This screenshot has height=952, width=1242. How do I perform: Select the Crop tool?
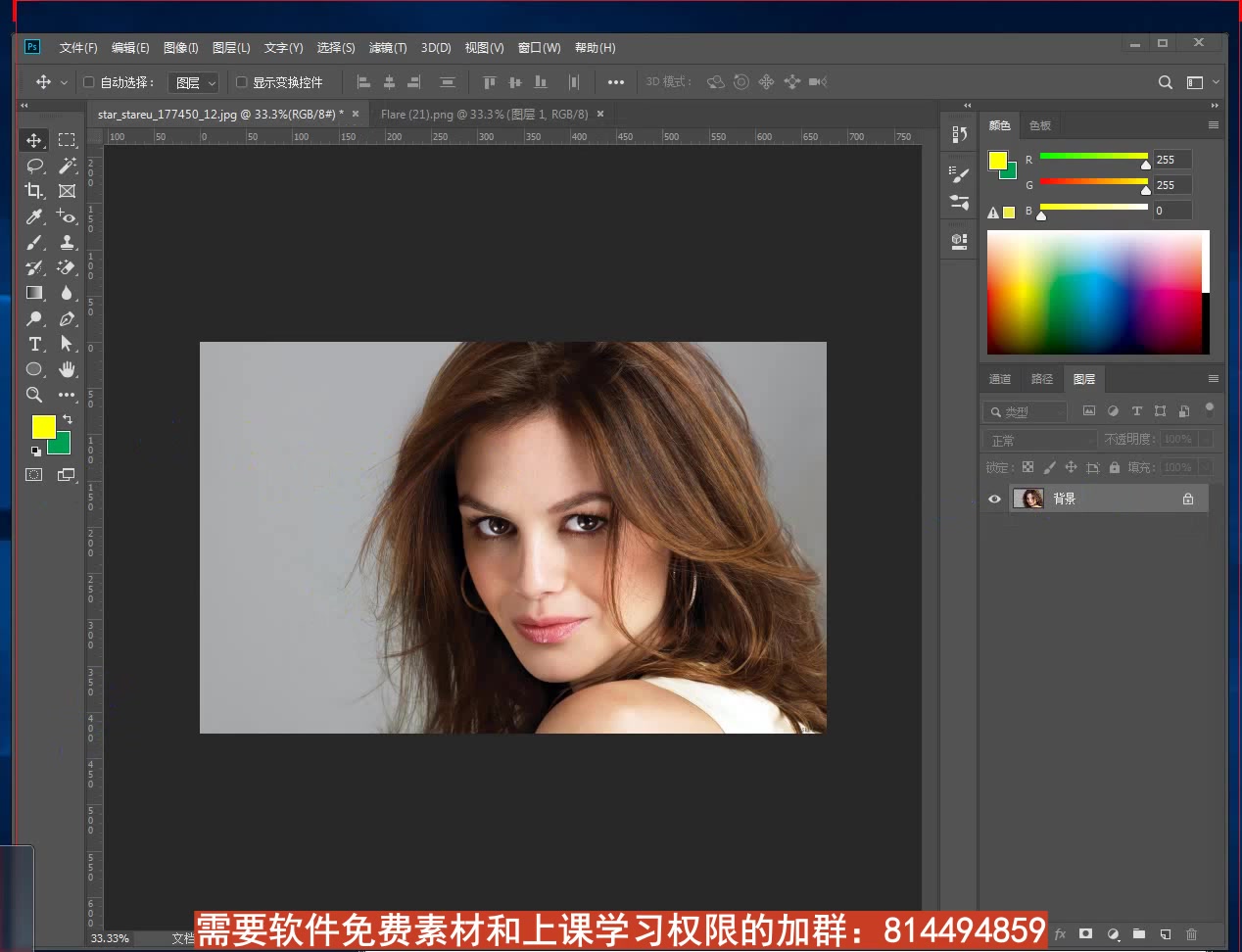tap(33, 191)
